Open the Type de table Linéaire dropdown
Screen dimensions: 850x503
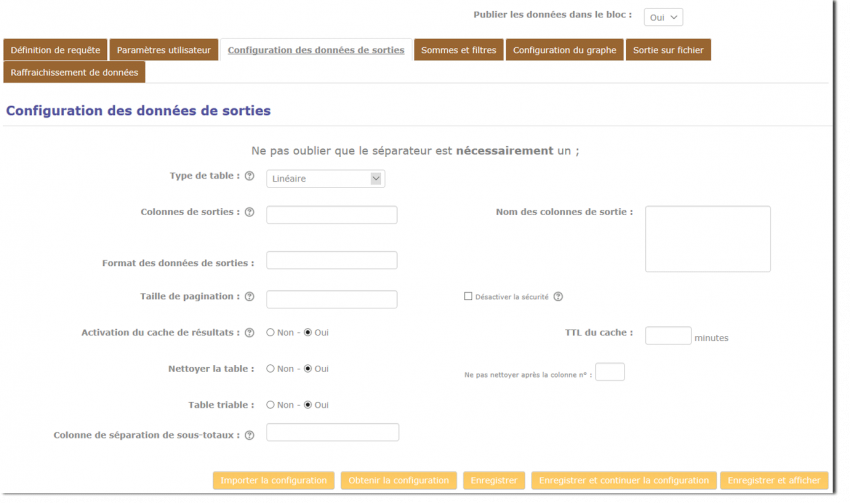[325, 179]
